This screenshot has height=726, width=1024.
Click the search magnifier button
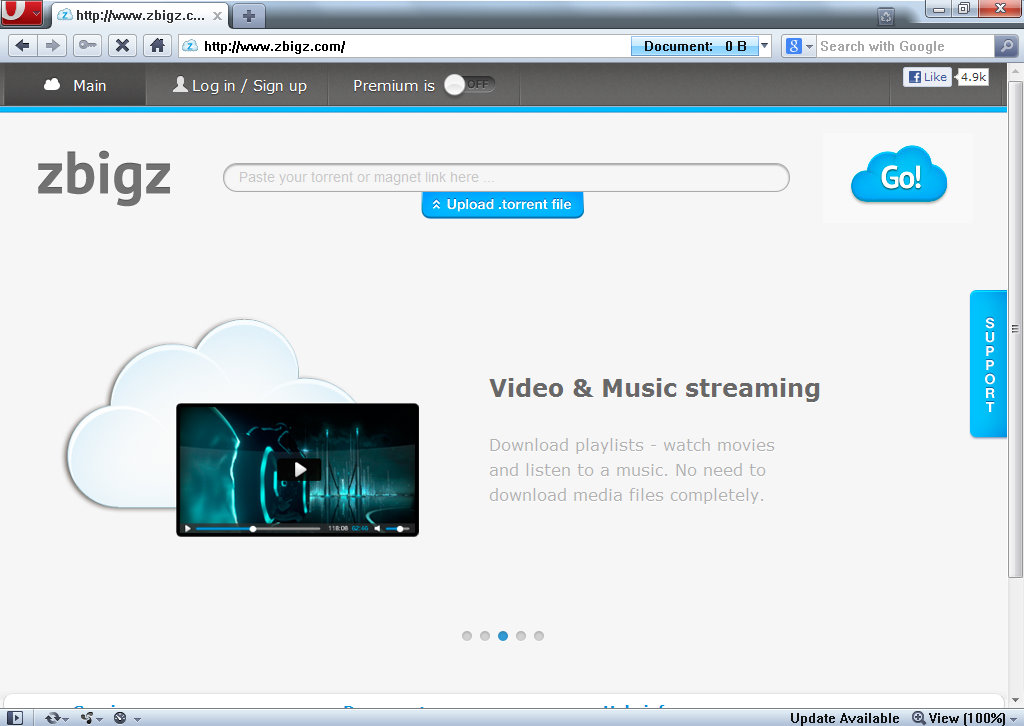(x=1005, y=46)
